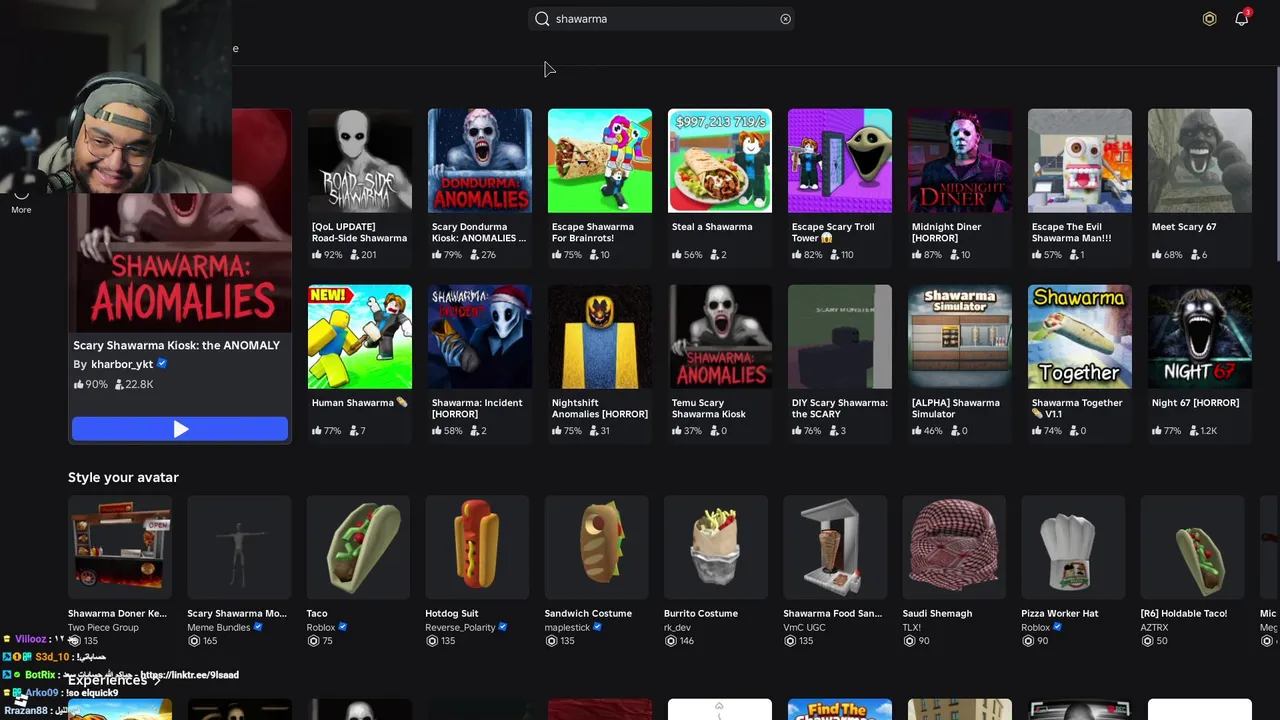Play Scary Shawarma Kiosk: the ANOMALY
The width and height of the screenshot is (1280, 720).
180,429
